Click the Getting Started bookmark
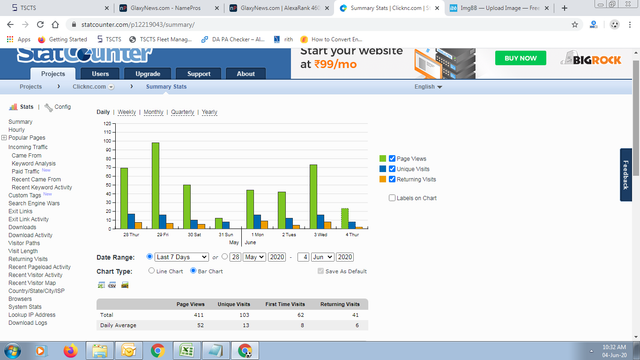 (x=62, y=39)
